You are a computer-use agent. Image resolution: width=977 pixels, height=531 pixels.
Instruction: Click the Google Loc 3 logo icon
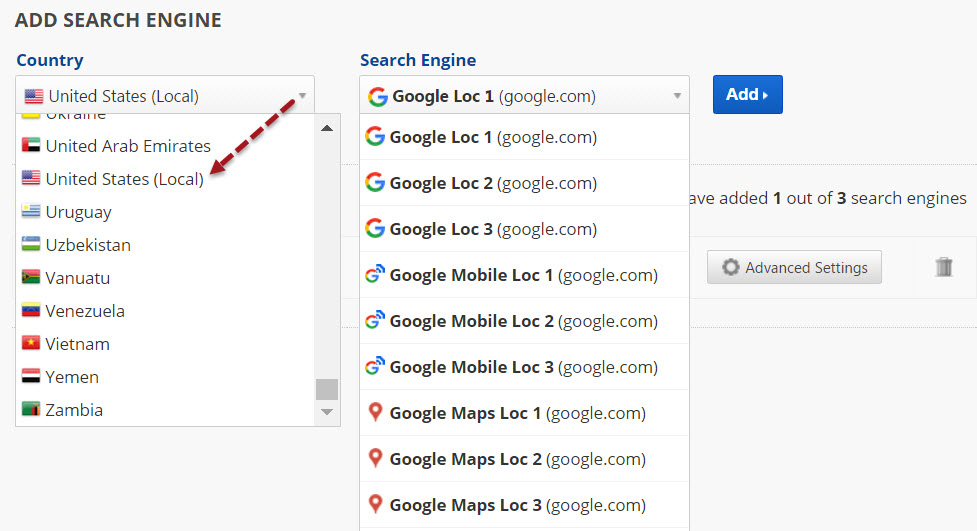click(x=375, y=229)
